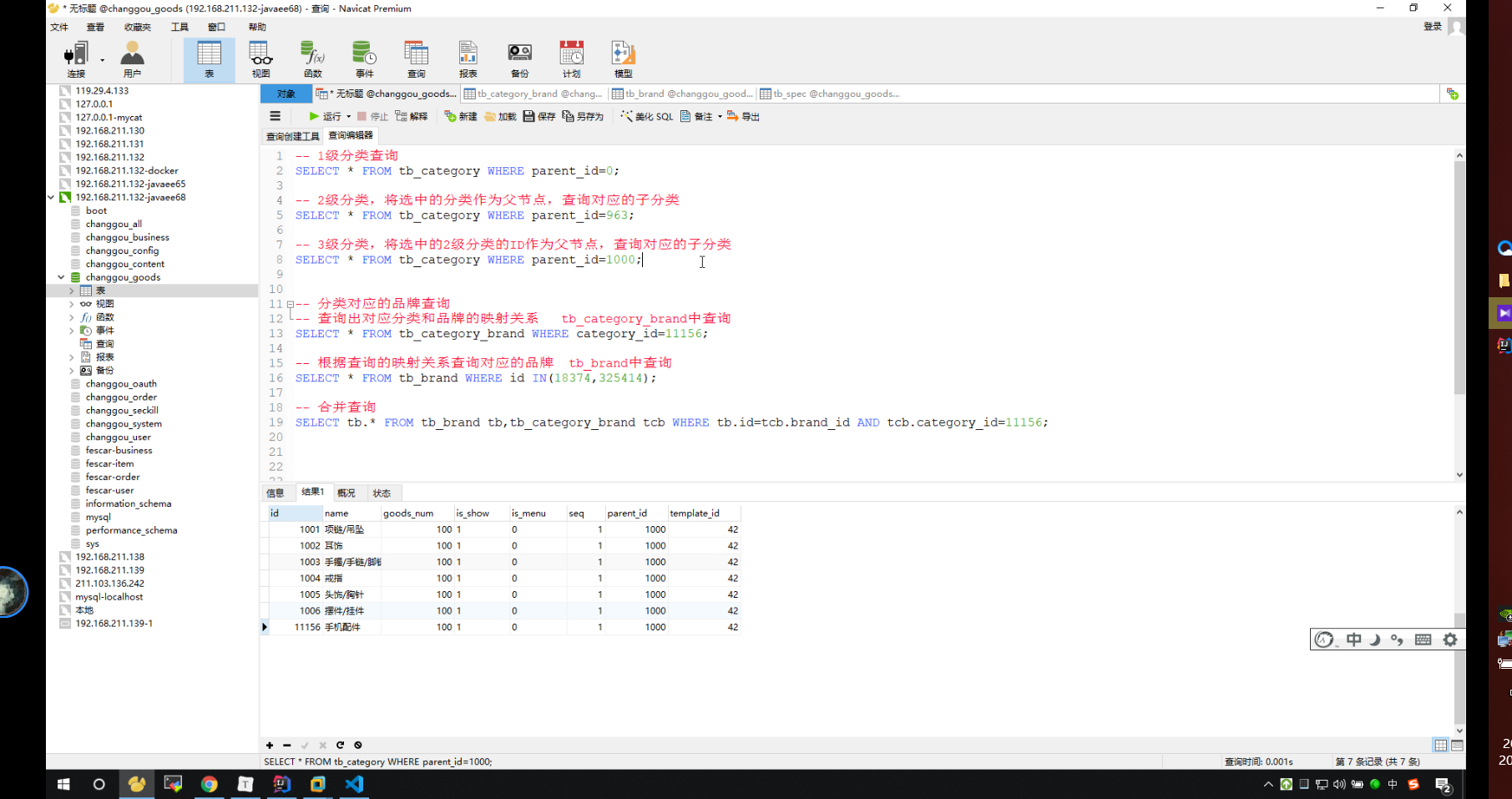This screenshot has width=1512, height=799.
Task: Save the query with 保存
Action: point(539,116)
